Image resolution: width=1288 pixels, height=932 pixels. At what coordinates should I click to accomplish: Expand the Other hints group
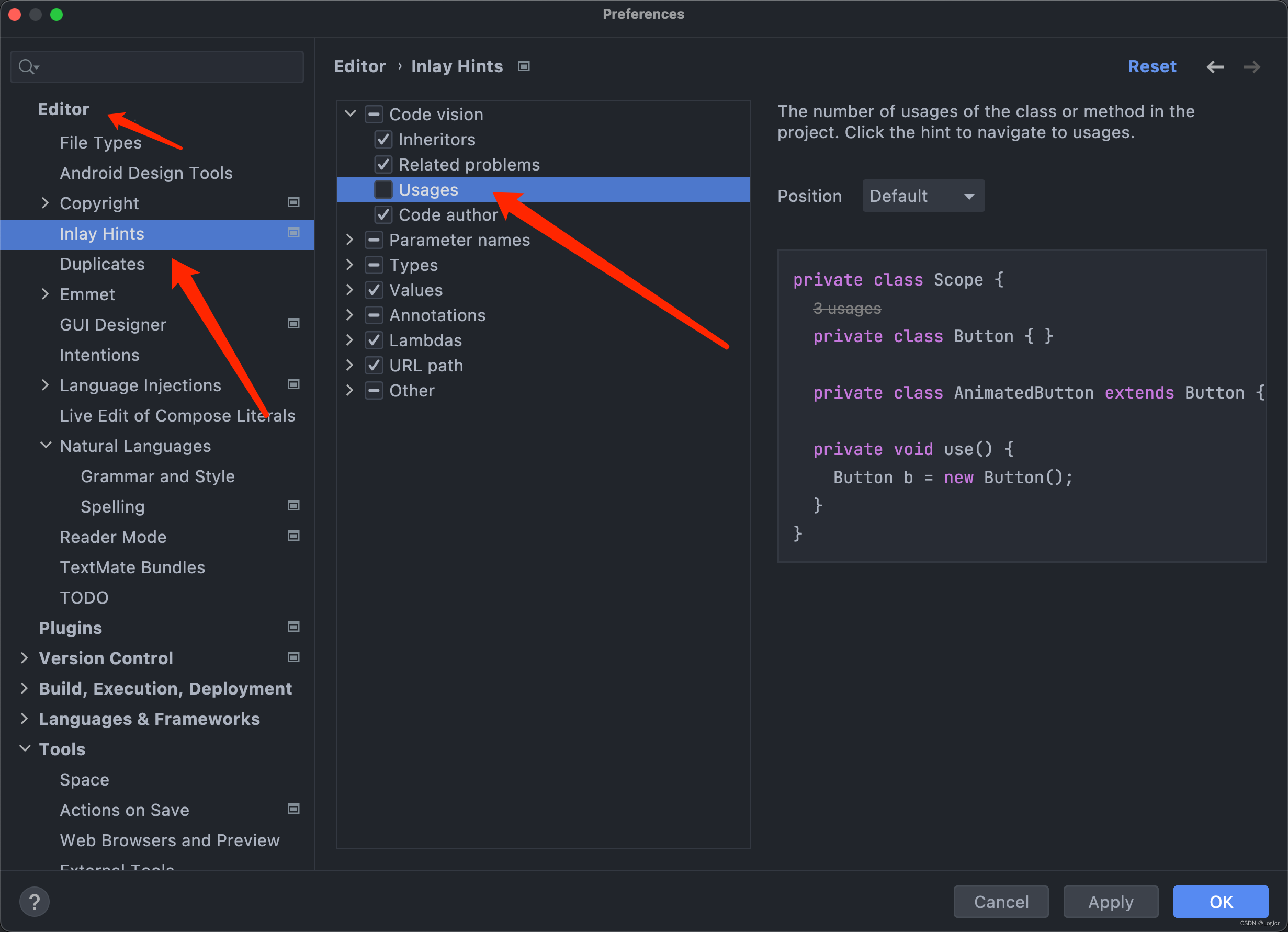(350, 391)
